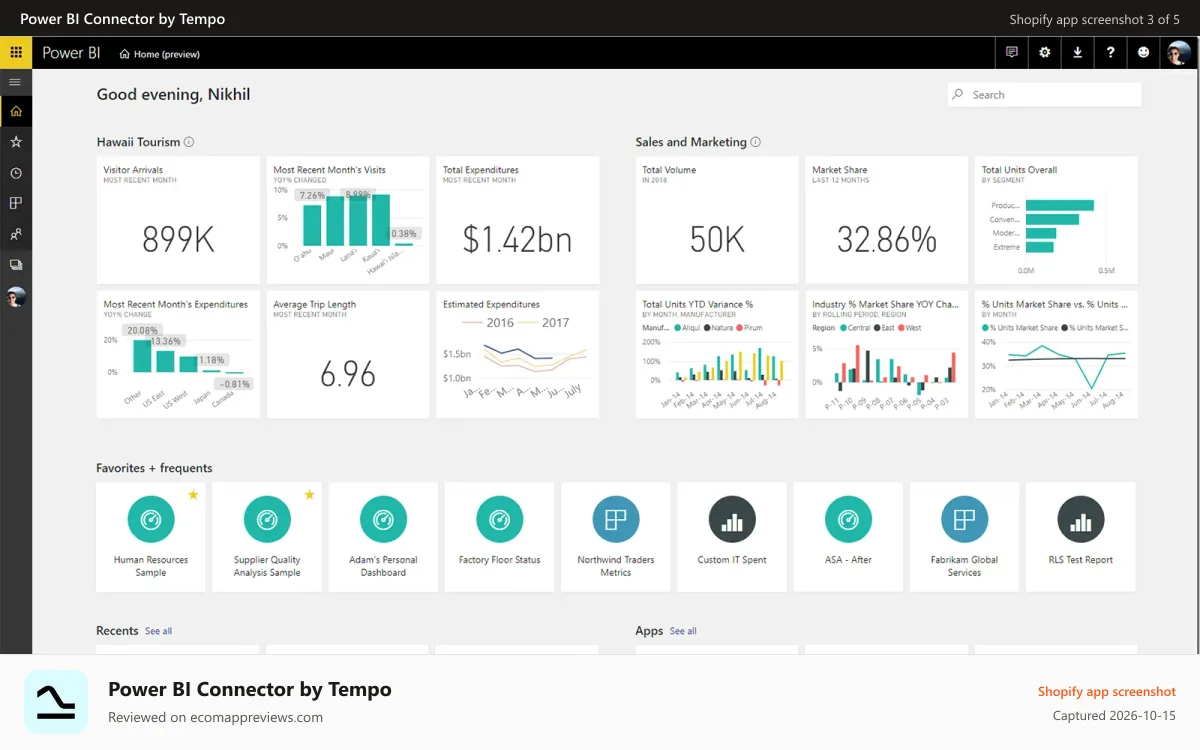Image resolution: width=1200 pixels, height=750 pixels.
Task: Click the 2017 legend entry
Action: 545,323
